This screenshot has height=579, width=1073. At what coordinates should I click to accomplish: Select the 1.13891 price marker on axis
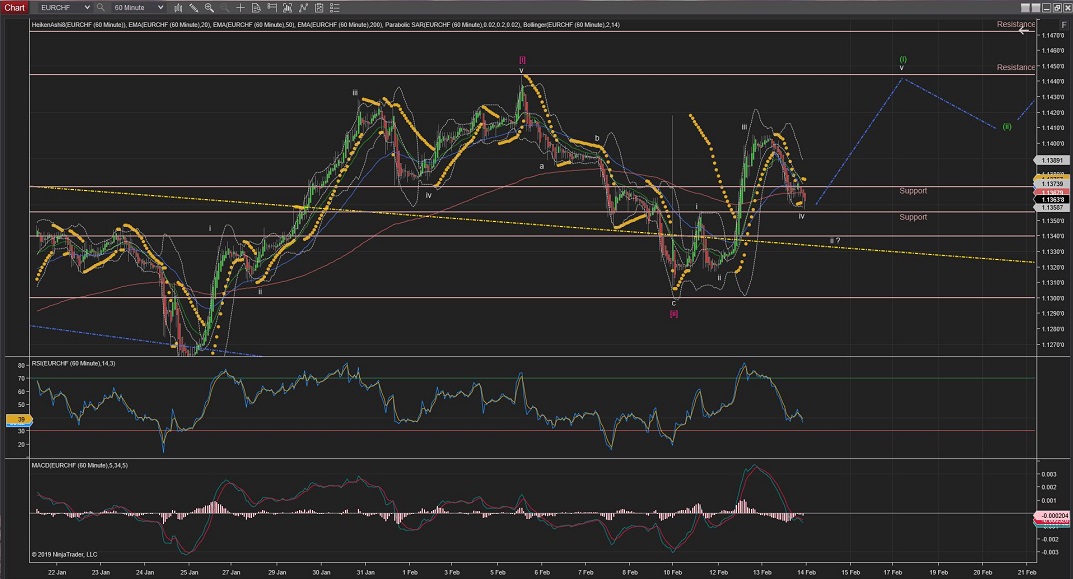(1052, 160)
